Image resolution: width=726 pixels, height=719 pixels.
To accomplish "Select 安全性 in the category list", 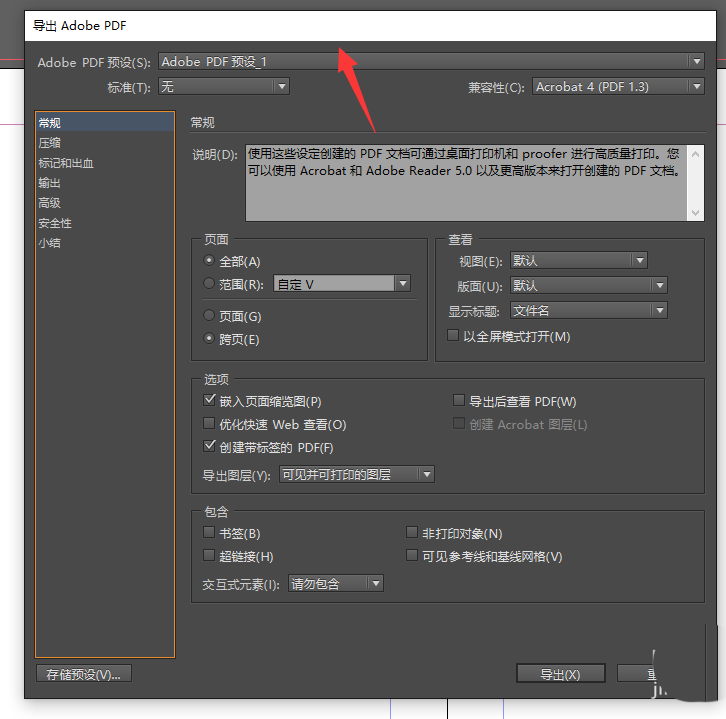I will click(105, 223).
